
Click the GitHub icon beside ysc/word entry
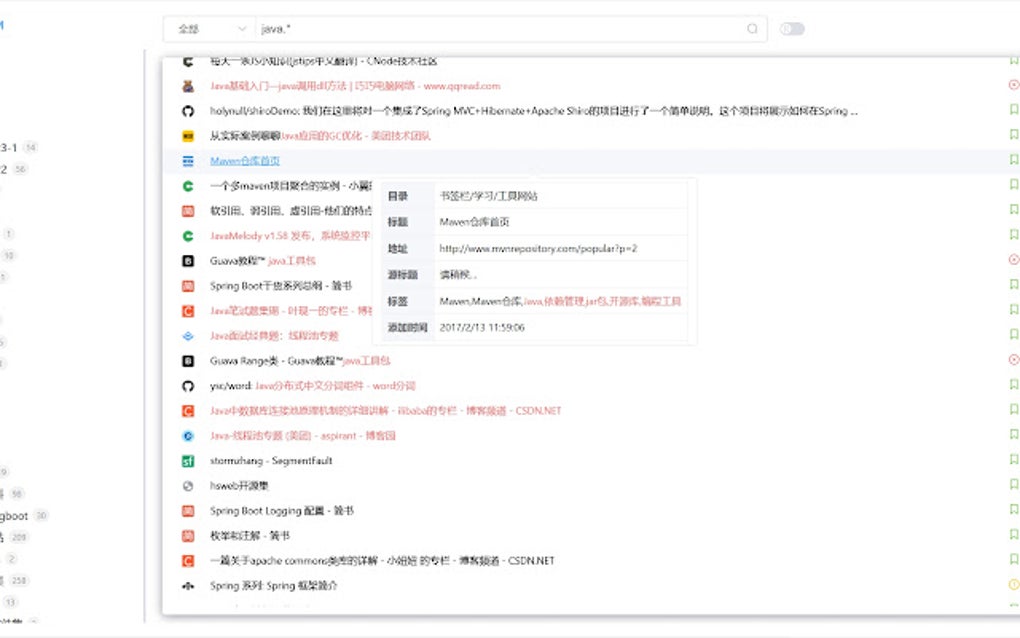point(189,385)
